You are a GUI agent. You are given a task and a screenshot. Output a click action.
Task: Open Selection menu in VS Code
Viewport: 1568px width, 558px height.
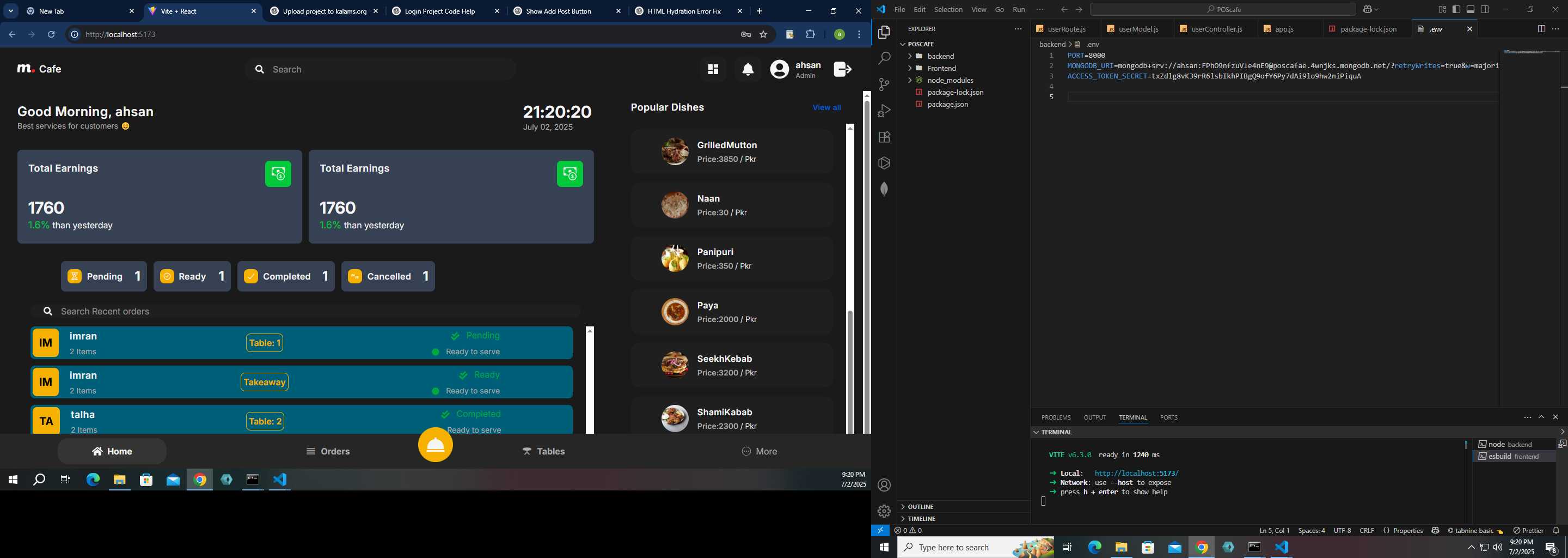coord(948,9)
